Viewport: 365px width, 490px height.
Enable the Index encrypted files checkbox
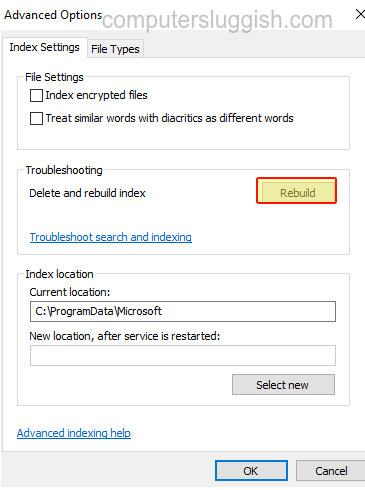[36, 95]
